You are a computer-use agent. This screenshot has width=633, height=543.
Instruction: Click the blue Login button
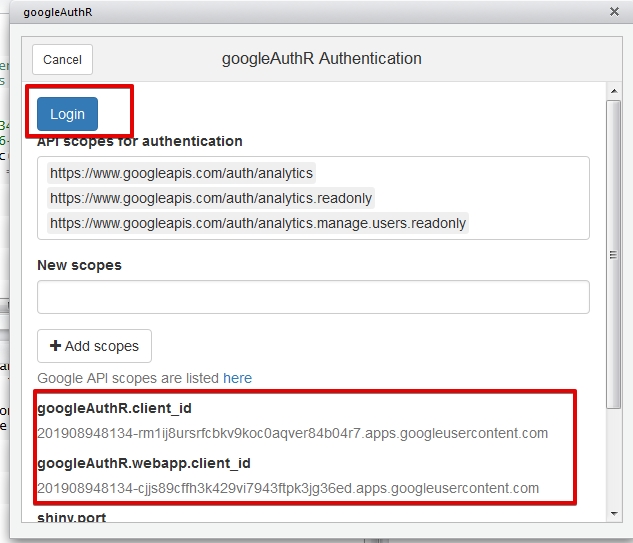(x=67, y=114)
